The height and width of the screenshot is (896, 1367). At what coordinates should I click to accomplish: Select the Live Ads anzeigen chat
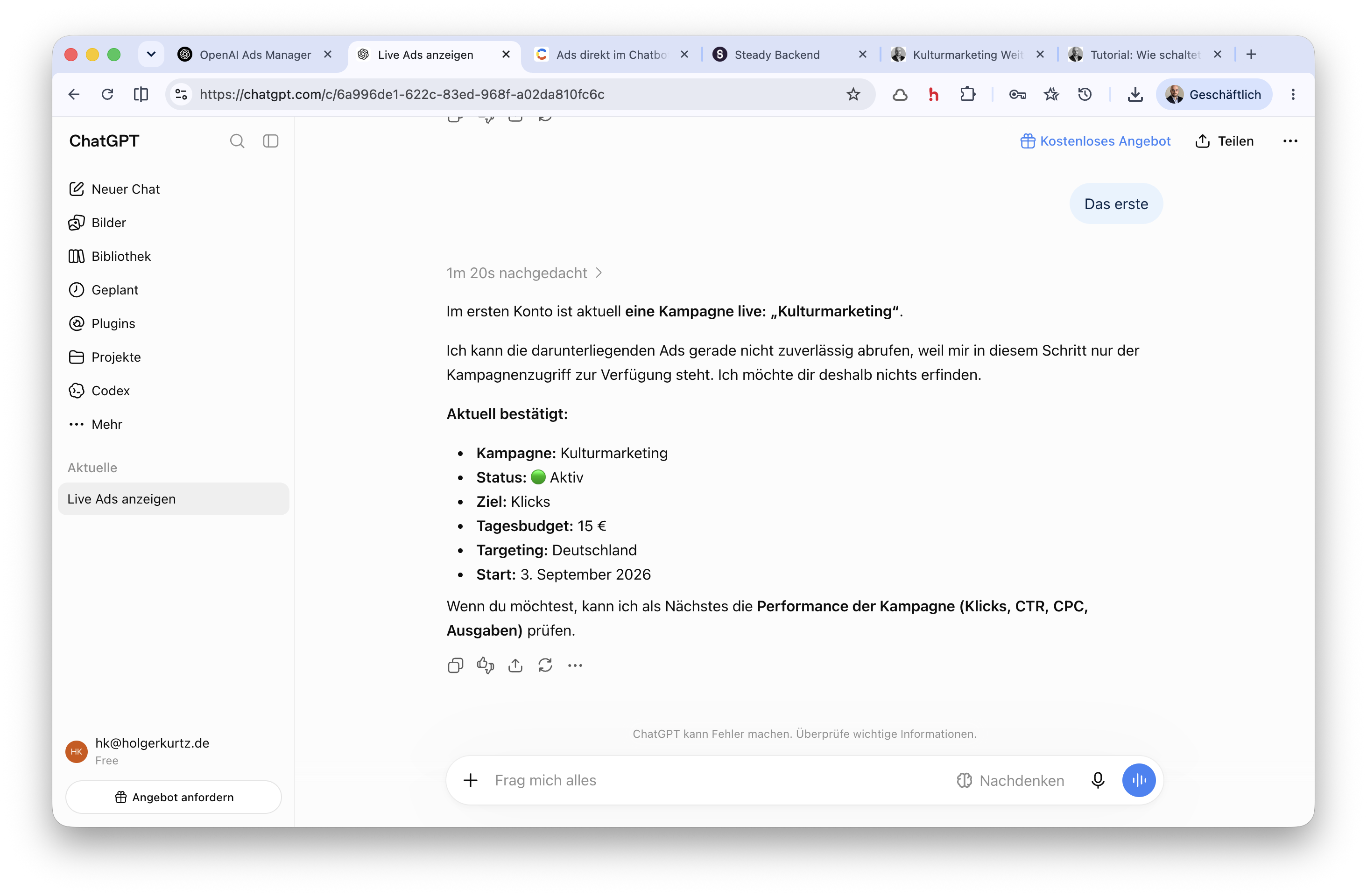[173, 499]
